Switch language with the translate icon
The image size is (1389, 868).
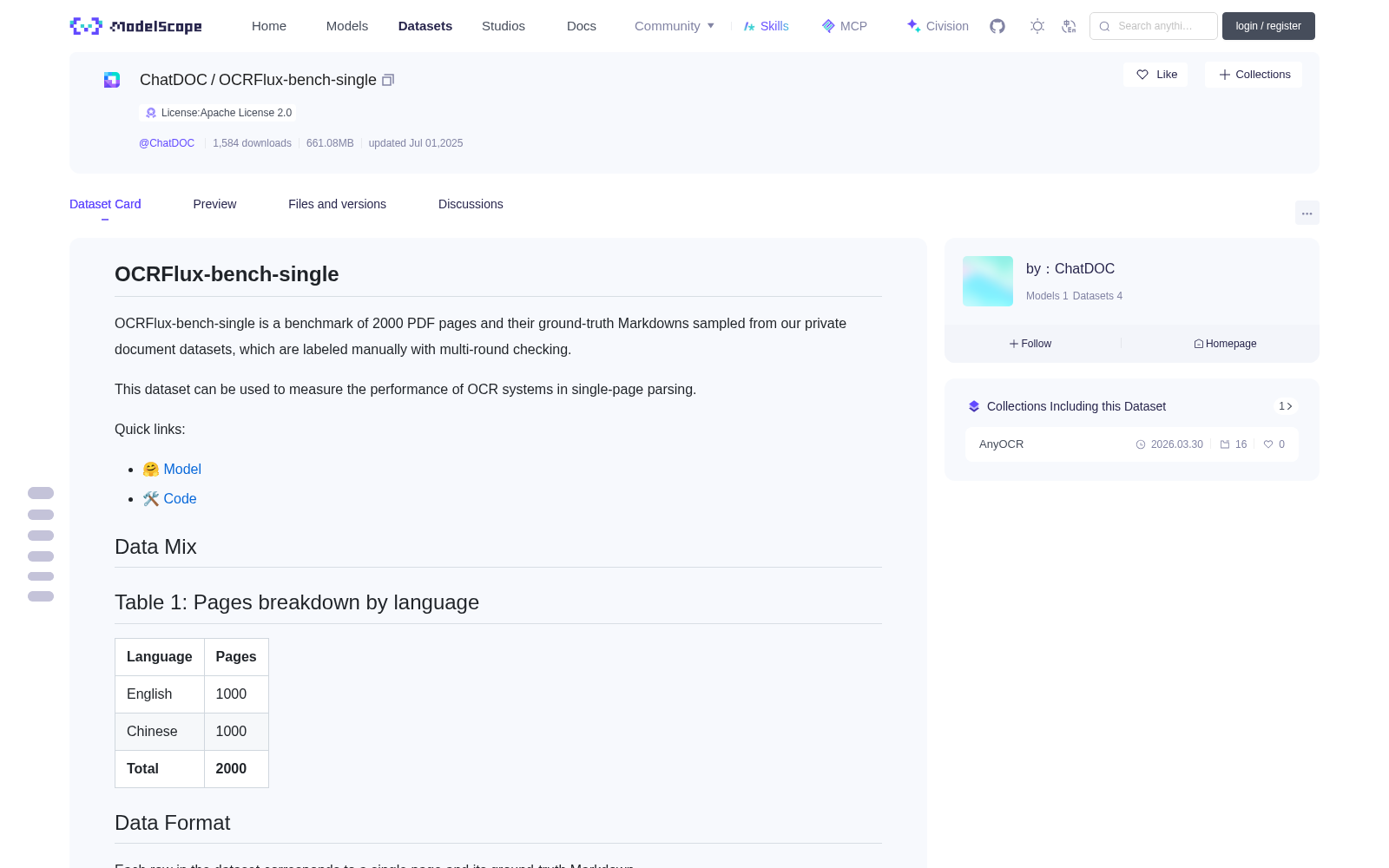coord(1069,26)
